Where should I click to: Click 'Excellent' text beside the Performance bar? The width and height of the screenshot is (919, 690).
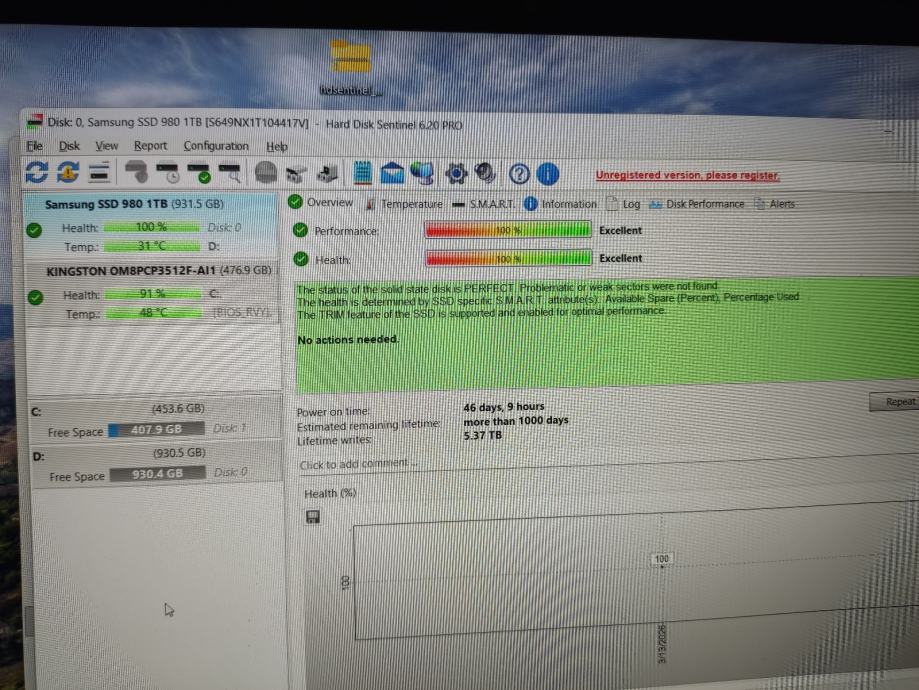[620, 230]
